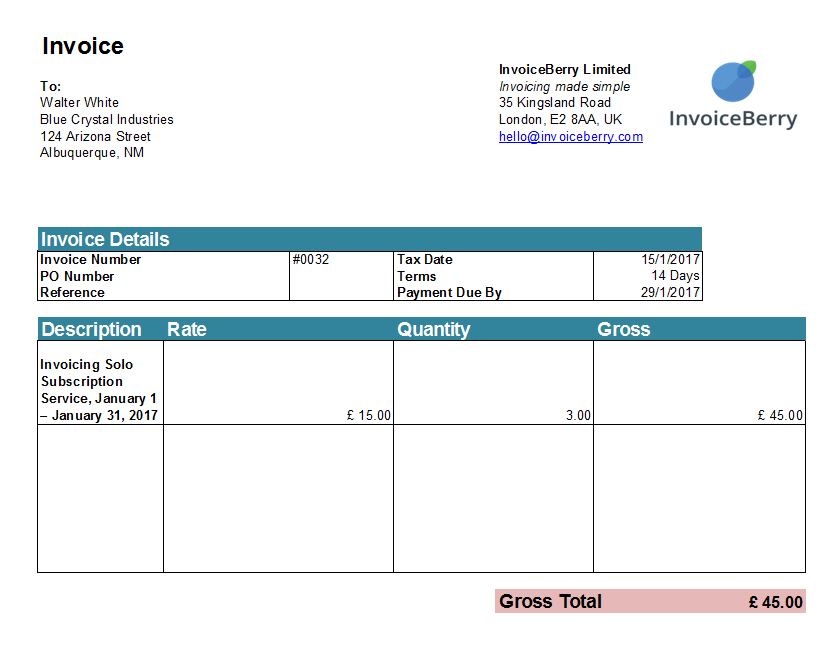Click the Payment Due By date 29/1/2017
The height and width of the screenshot is (646, 838).
pos(670,293)
